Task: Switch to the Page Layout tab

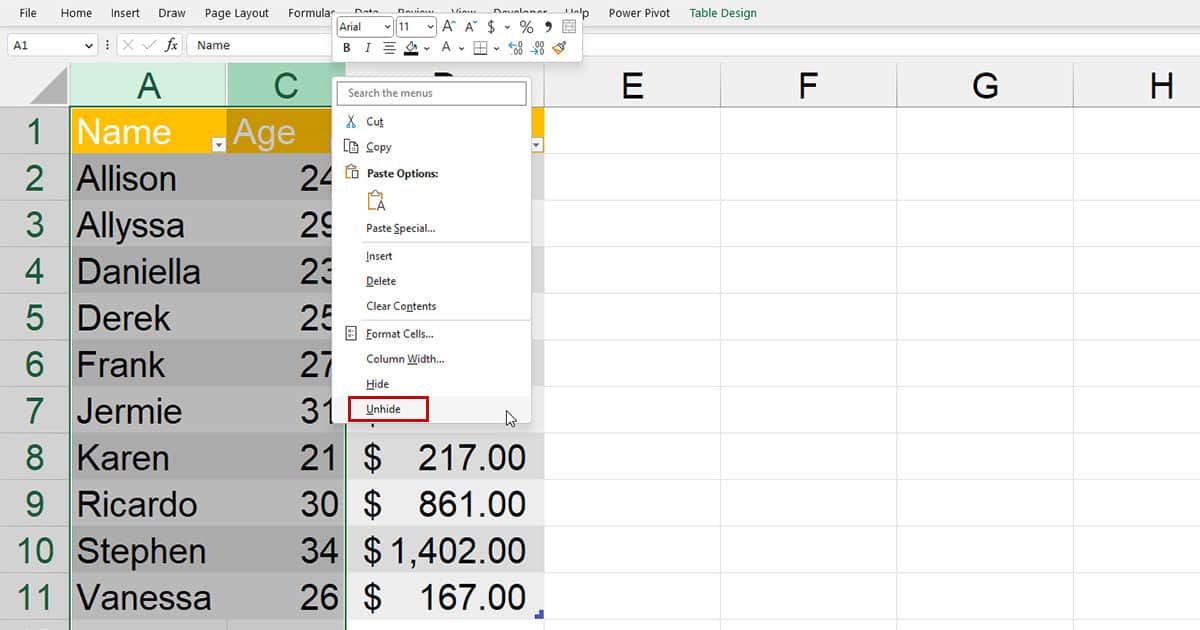Action: pyautogui.click(x=237, y=13)
